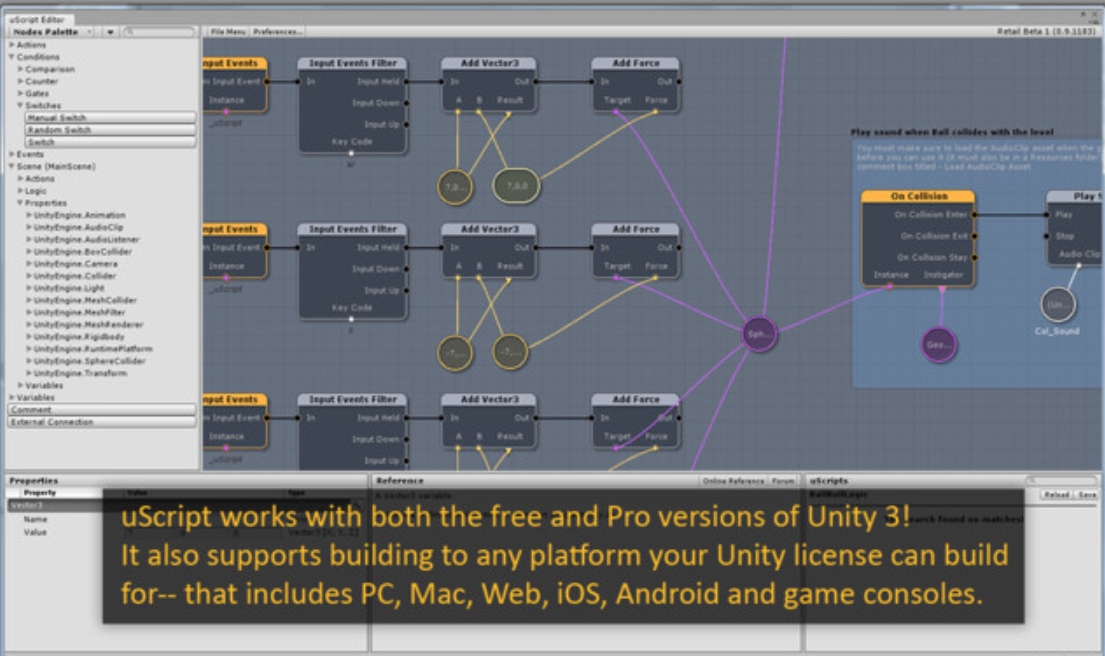The image size is (1105, 656).
Task: Click the Manual Switch node button
Action: (111, 118)
